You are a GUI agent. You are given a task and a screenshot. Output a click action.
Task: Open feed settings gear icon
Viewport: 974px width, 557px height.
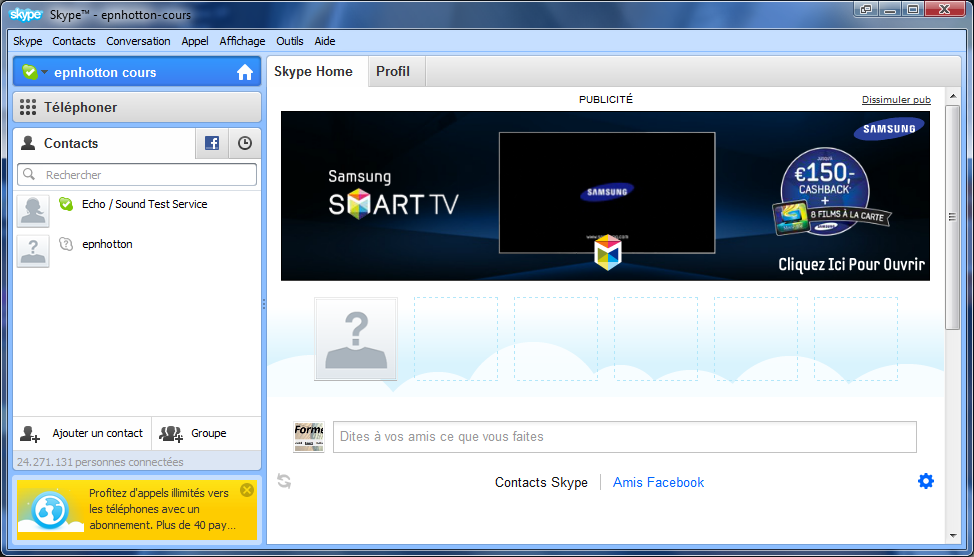926,481
